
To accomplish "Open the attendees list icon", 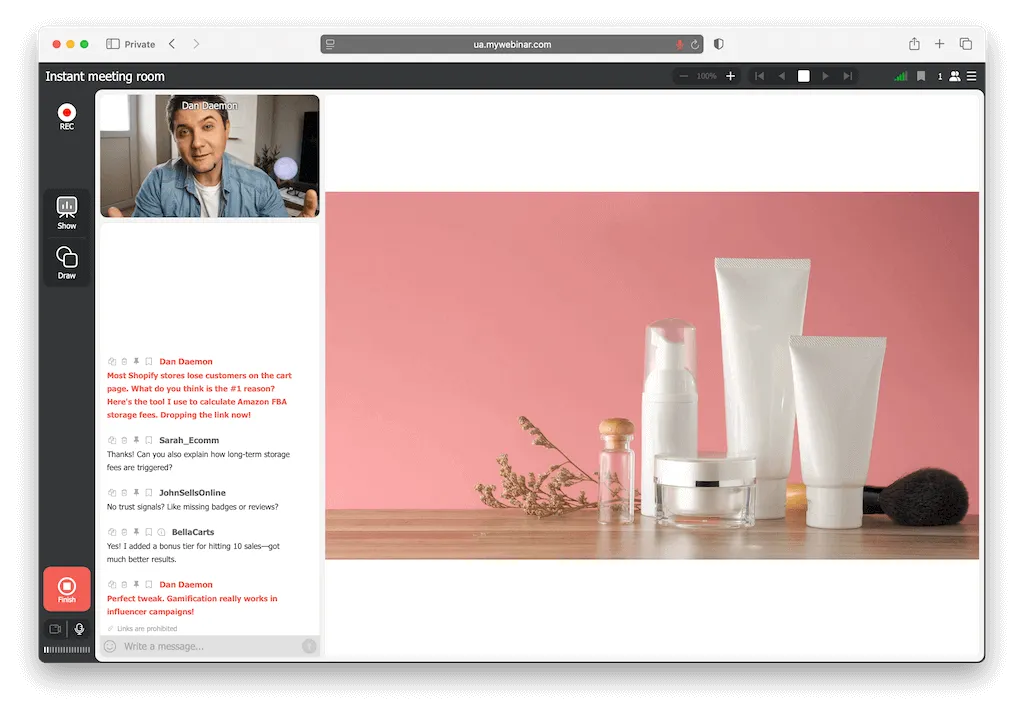I will click(955, 76).
